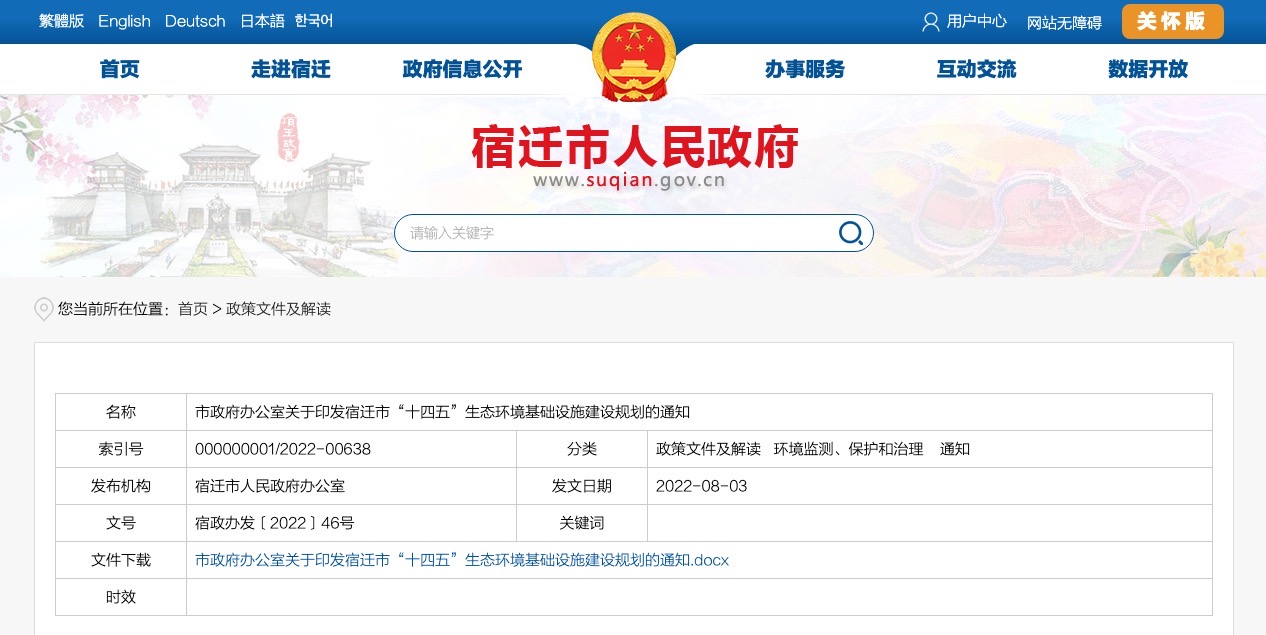Screen dimensions: 1266x635
Task: Open the 互动交流 menu
Action: pos(976,69)
